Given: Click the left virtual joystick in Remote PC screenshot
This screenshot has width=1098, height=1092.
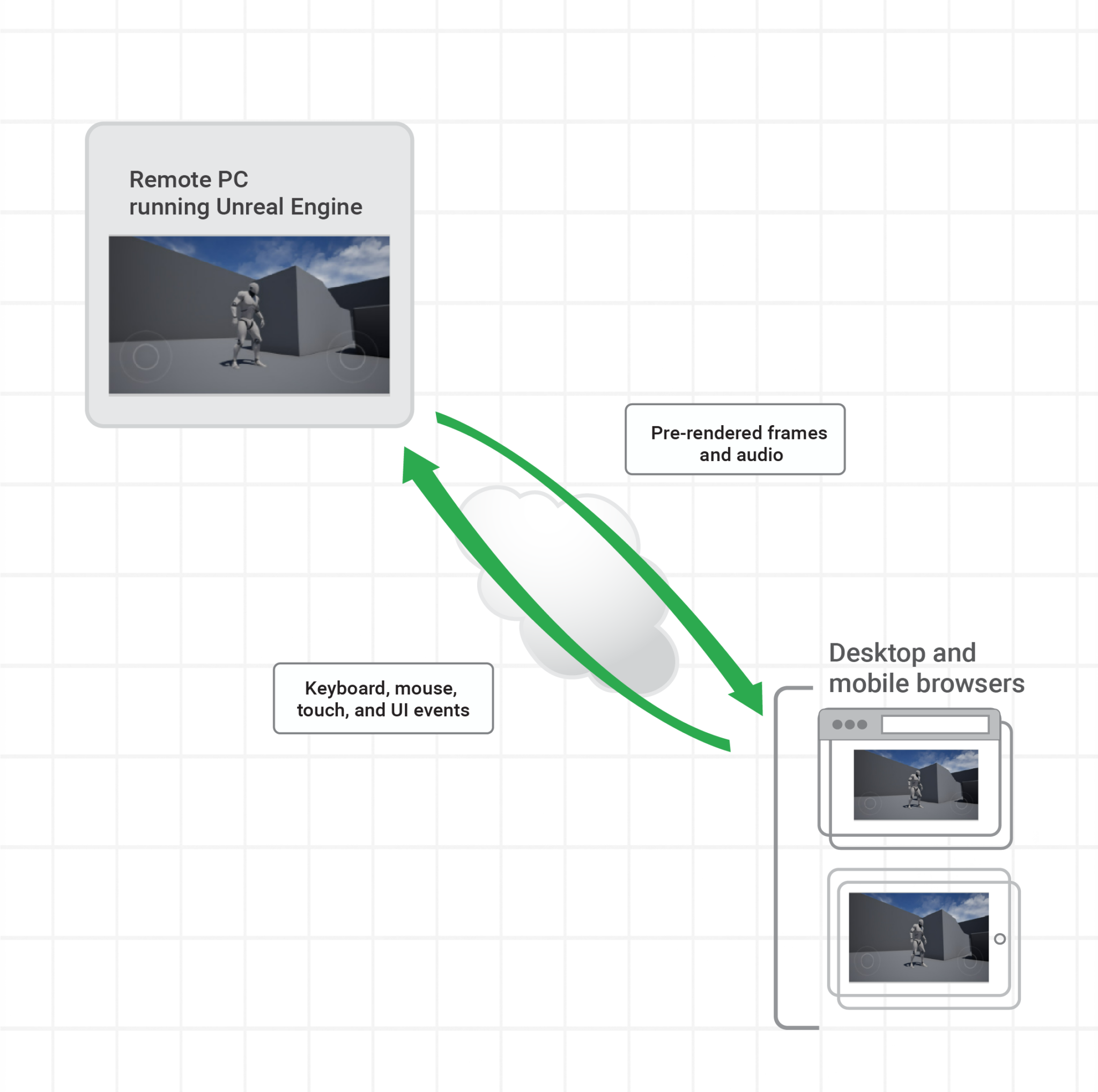Looking at the screenshot, I should pos(145,357).
